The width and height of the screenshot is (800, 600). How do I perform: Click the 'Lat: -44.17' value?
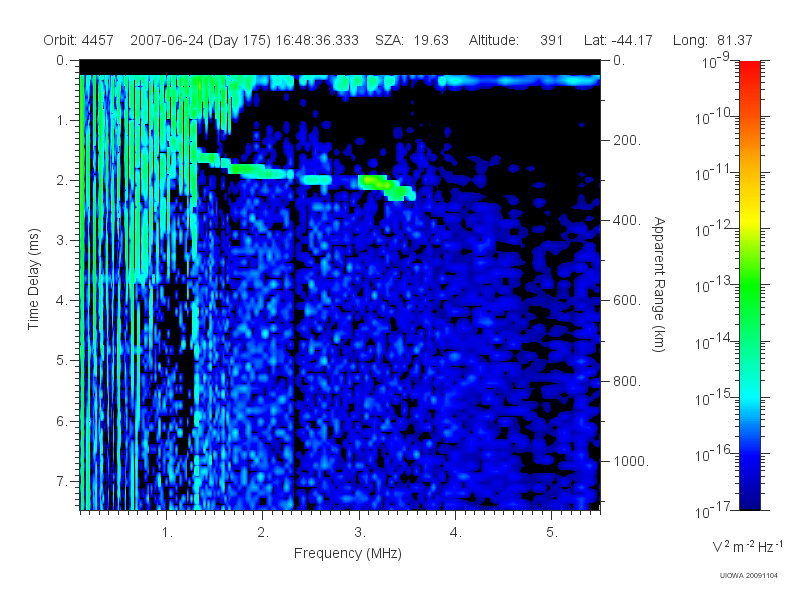(618, 40)
